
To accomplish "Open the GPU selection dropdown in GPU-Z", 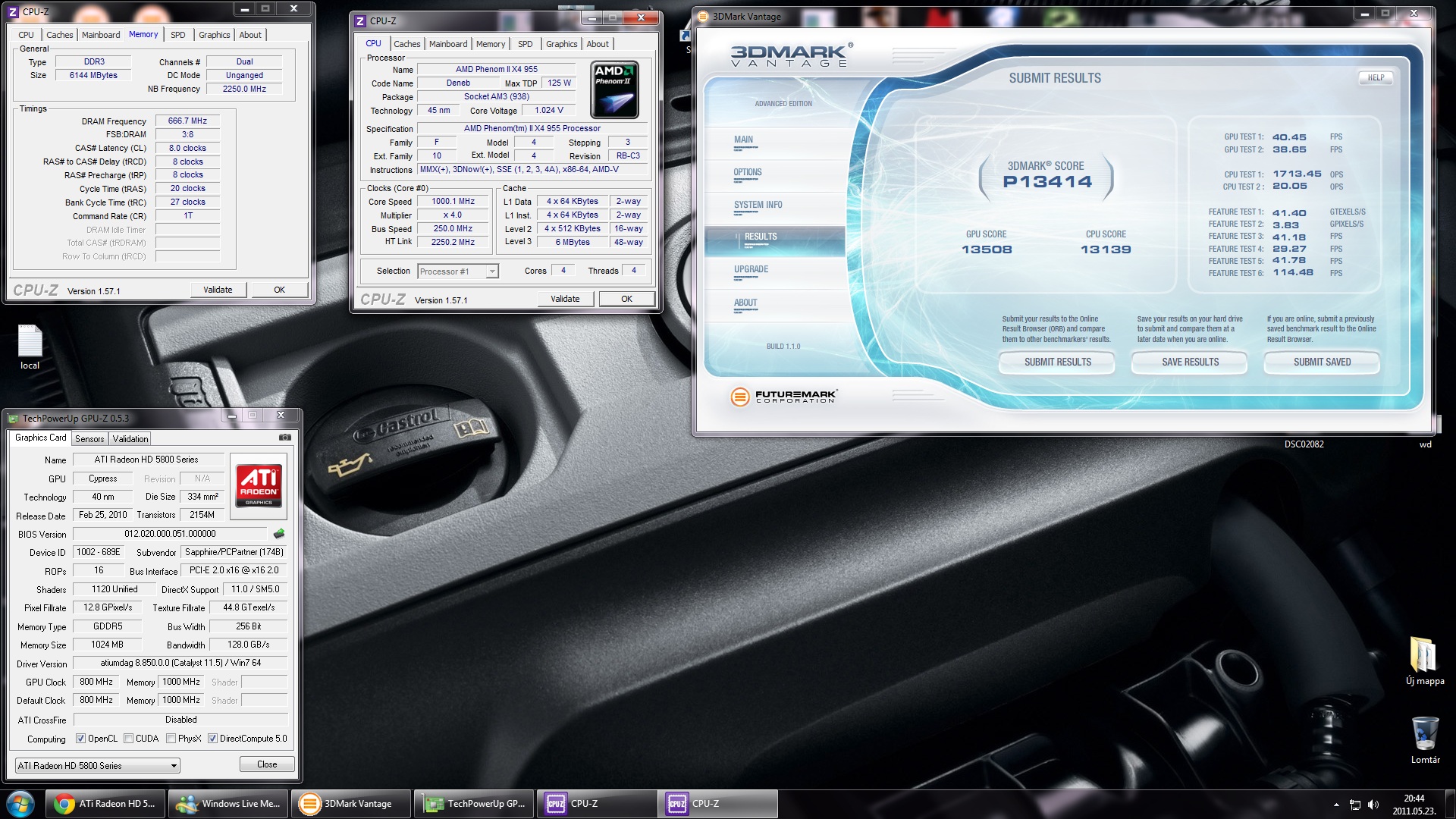I will pos(98,765).
